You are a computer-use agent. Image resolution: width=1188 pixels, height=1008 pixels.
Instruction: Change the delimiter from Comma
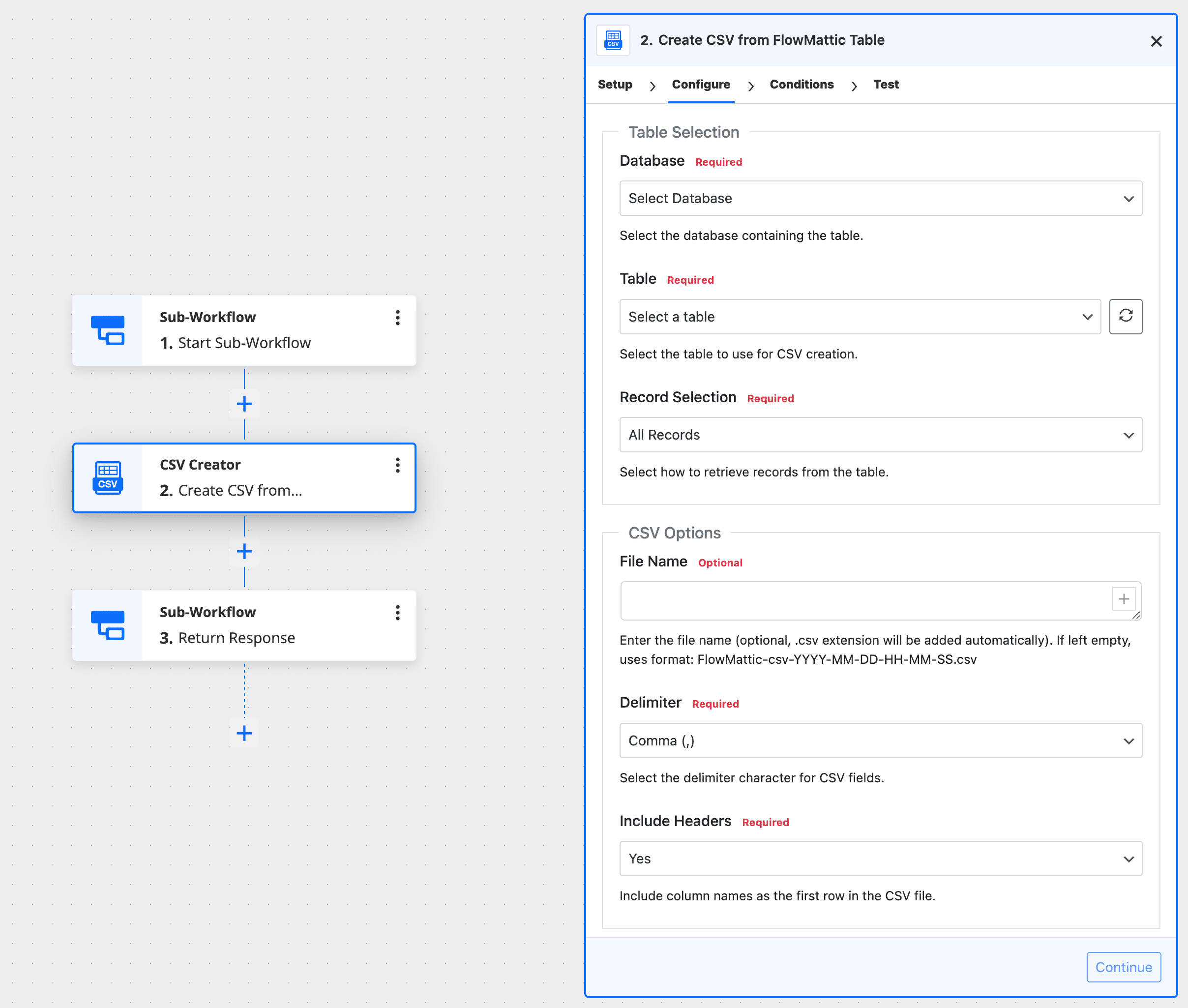tap(880, 740)
